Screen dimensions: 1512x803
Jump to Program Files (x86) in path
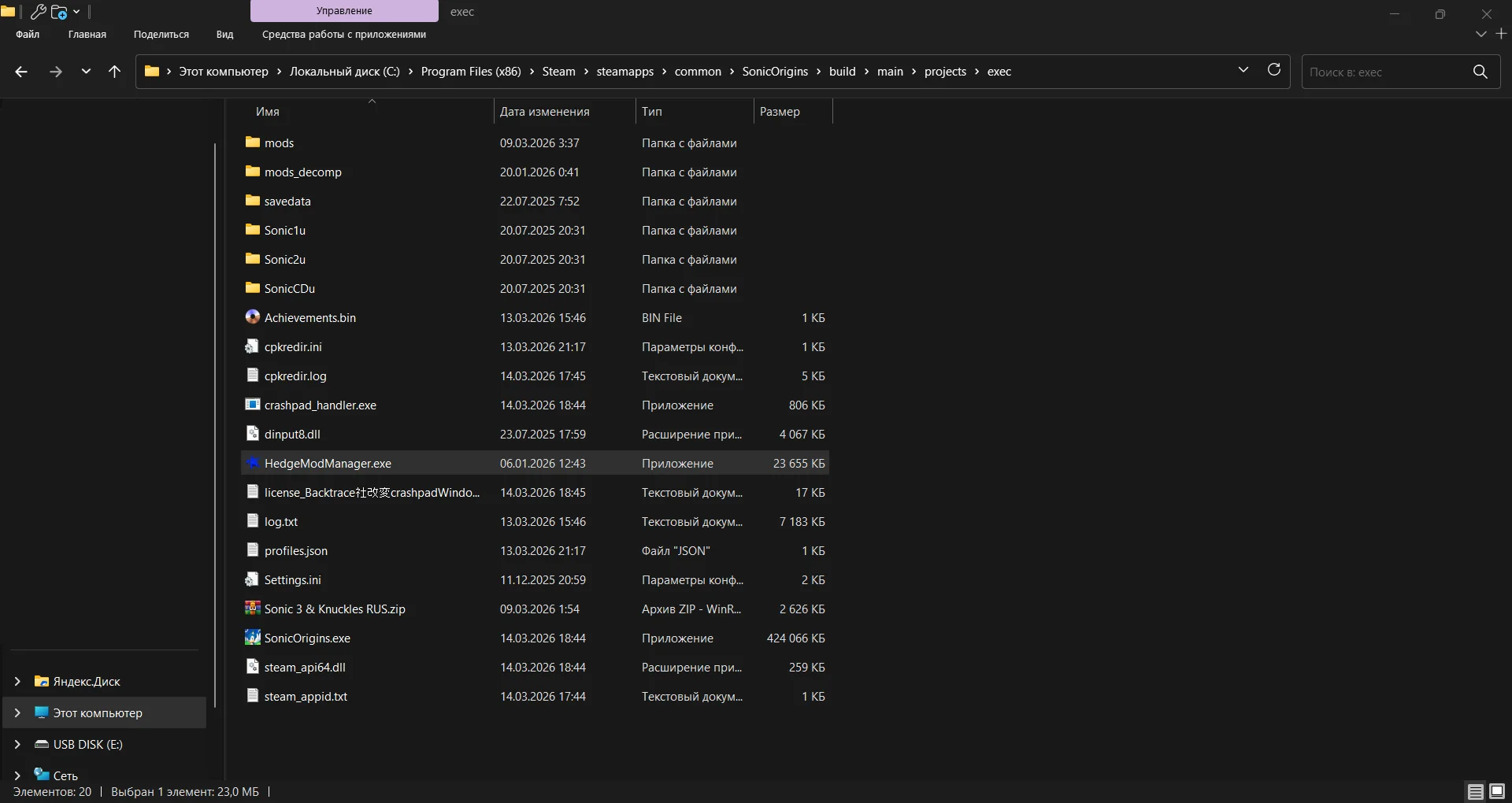[x=471, y=72]
